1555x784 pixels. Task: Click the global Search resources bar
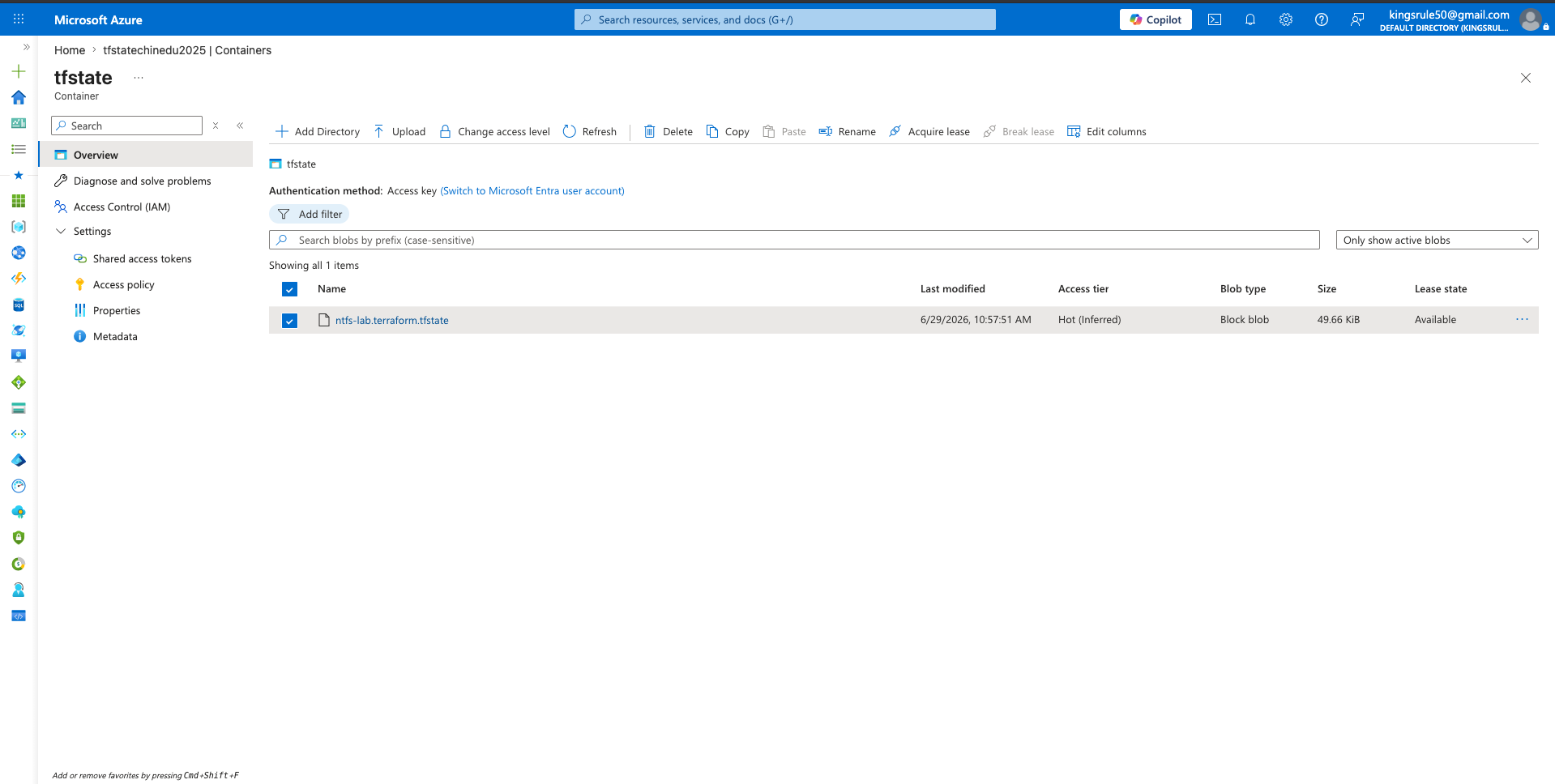pyautogui.click(x=785, y=19)
